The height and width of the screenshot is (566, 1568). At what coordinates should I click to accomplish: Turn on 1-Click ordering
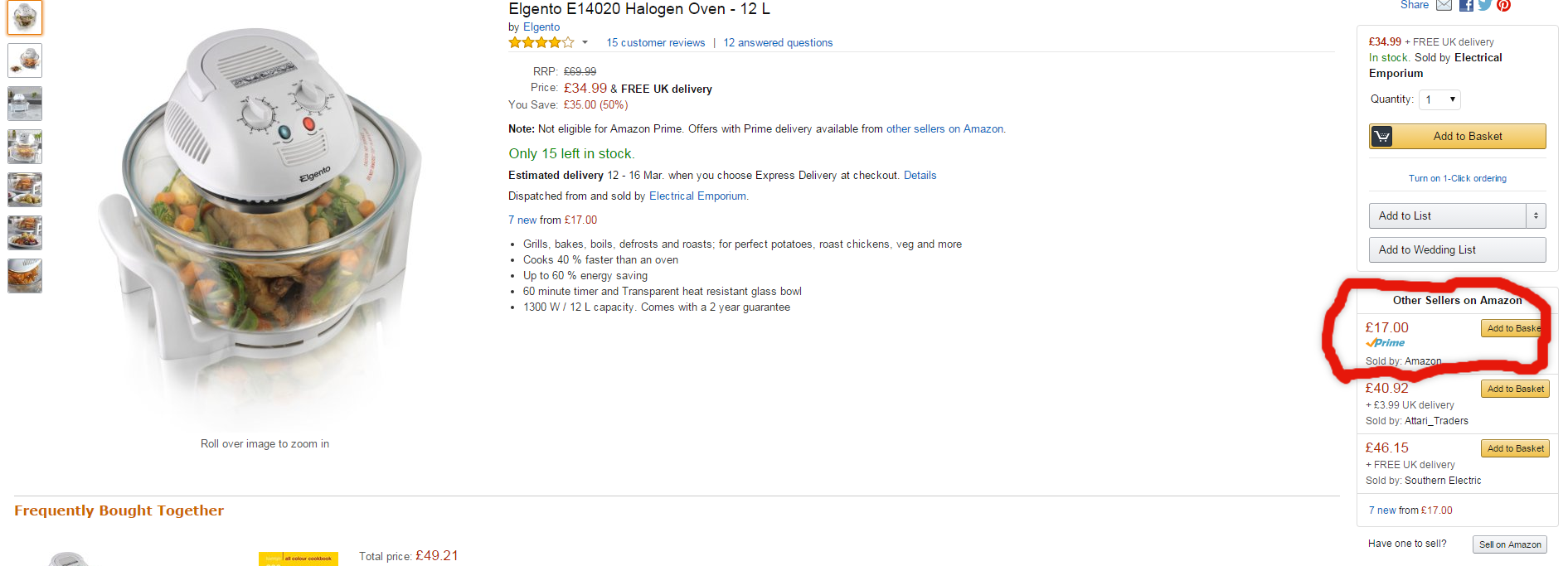pos(1457,178)
